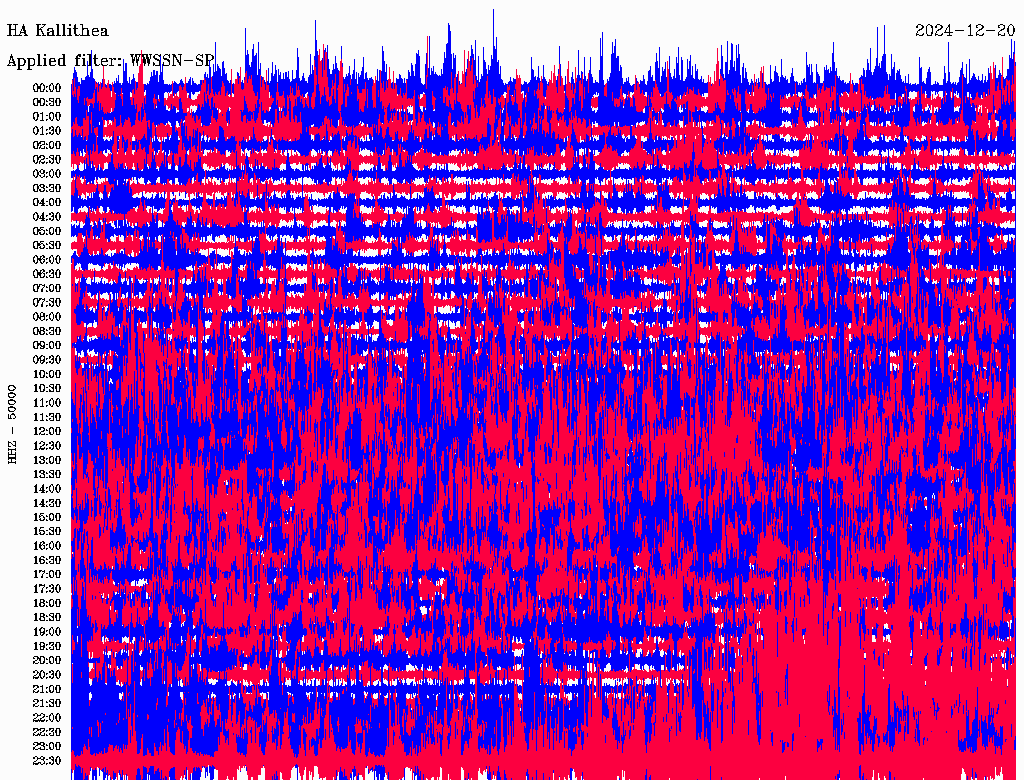Click the 05:00 time label
Image resolution: width=1024 pixels, height=780 pixels.
(x=47, y=231)
